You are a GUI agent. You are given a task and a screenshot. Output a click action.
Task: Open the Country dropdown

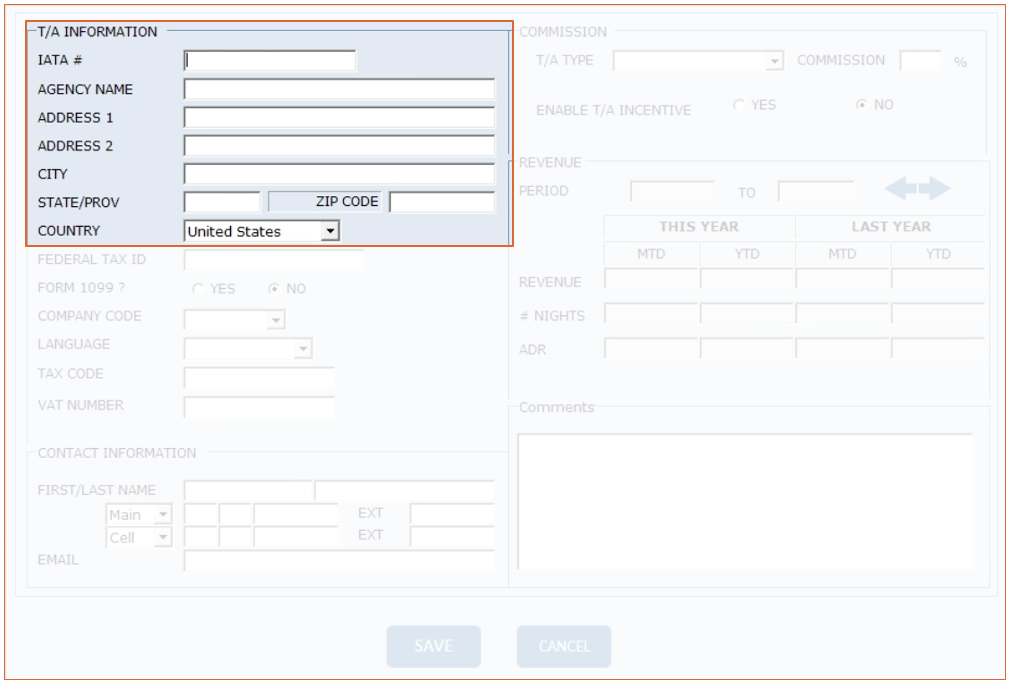[x=329, y=231]
